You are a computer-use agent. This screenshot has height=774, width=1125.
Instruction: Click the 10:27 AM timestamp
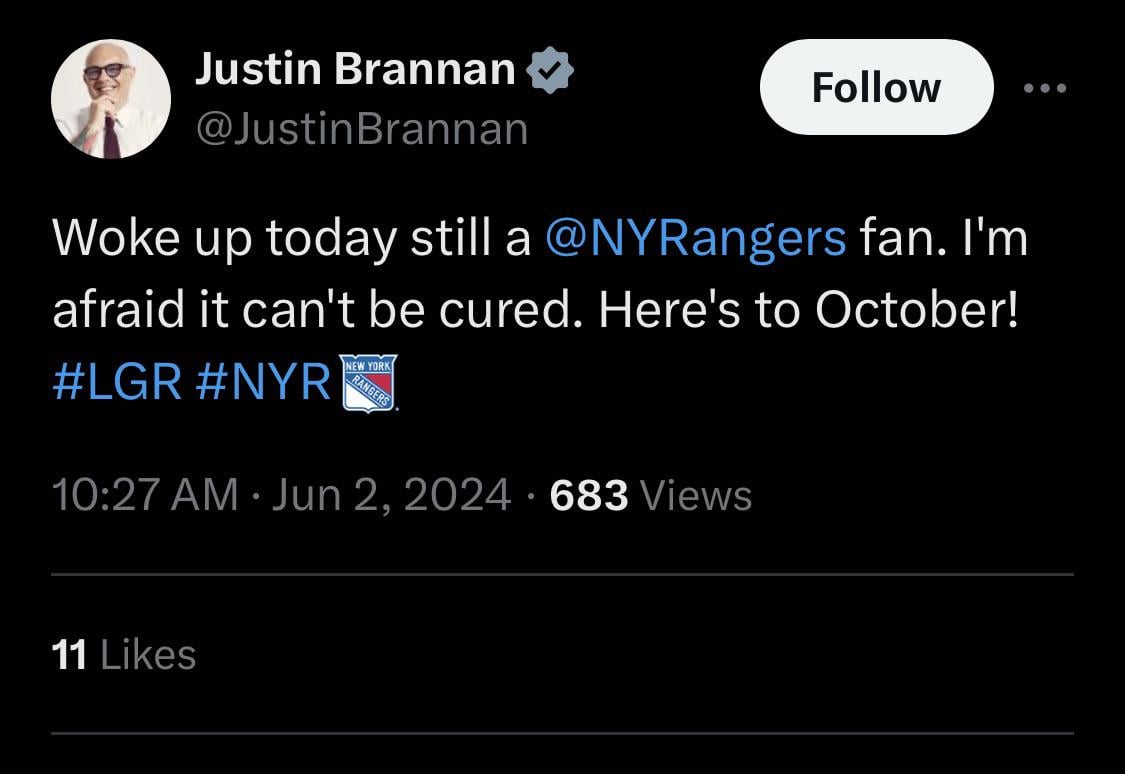144,495
